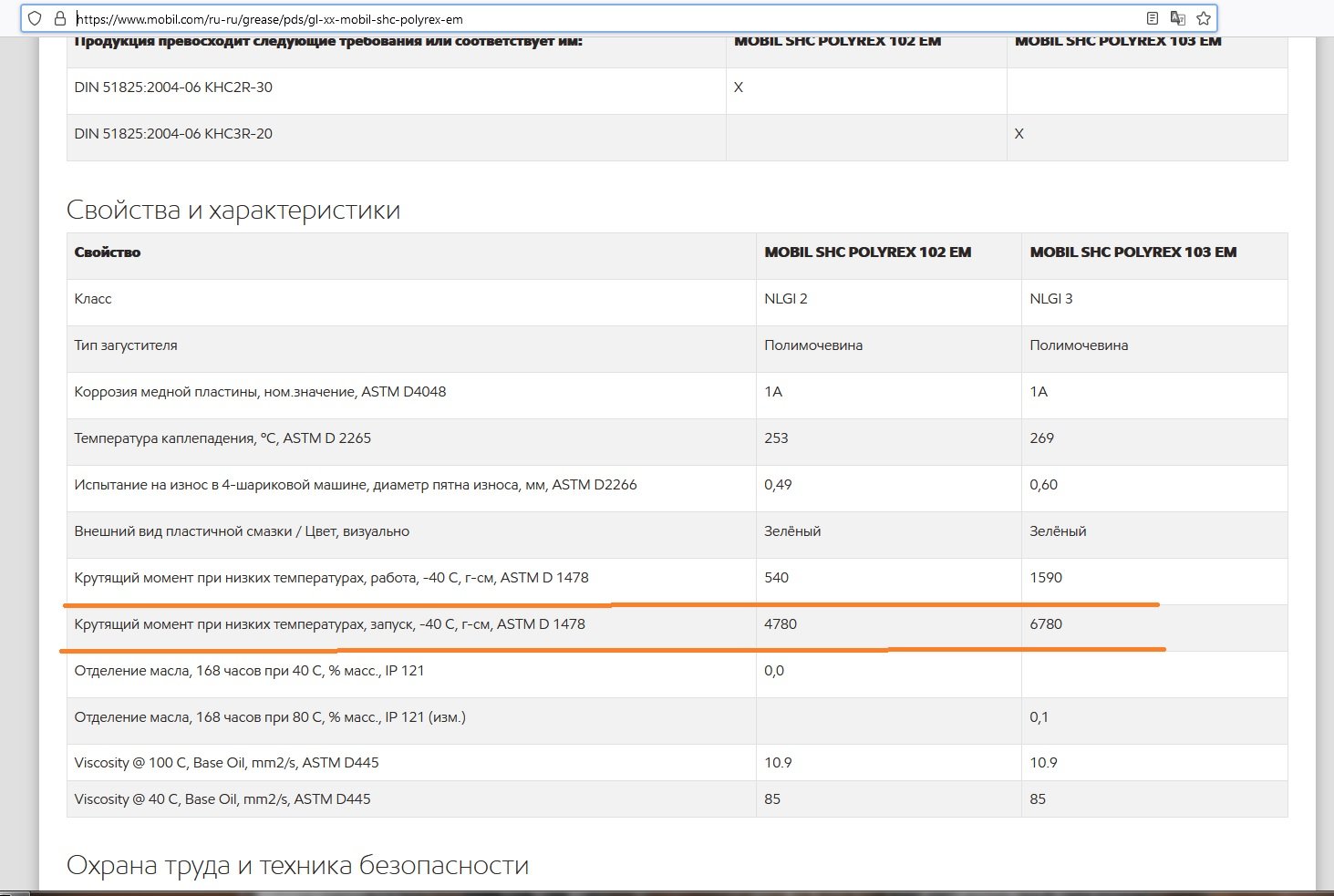Image resolution: width=1334 pixels, height=896 pixels.
Task: Click 'Полимочевина' in the 102 EM column
Action: click(813, 345)
